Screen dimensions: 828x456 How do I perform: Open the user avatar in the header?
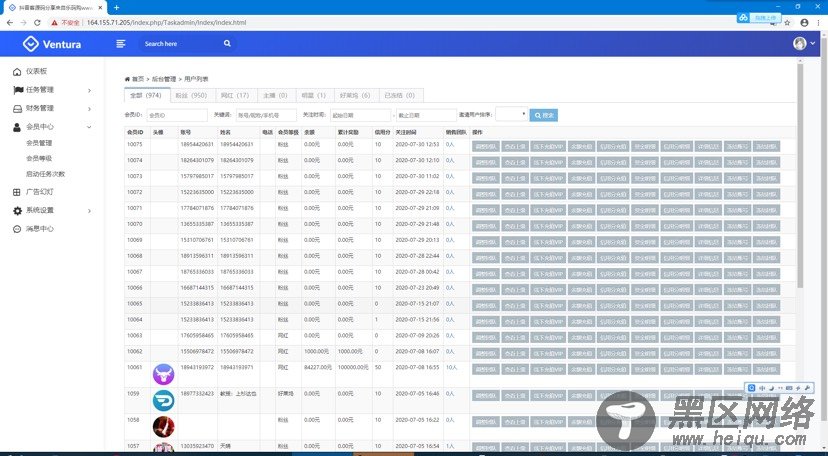[x=800, y=43]
